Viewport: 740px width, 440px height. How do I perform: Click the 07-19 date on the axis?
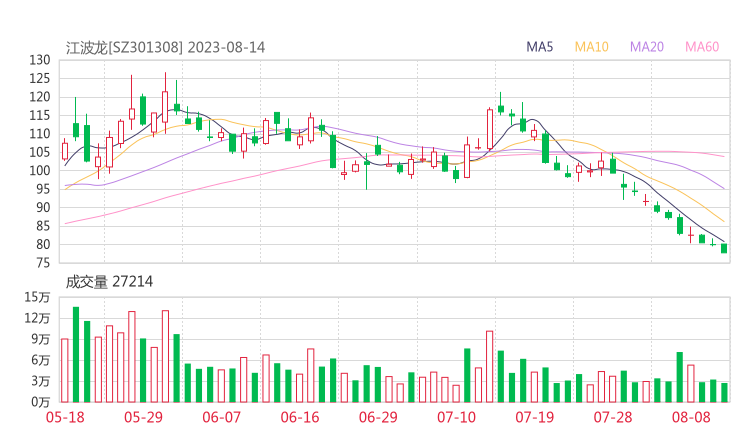534,417
